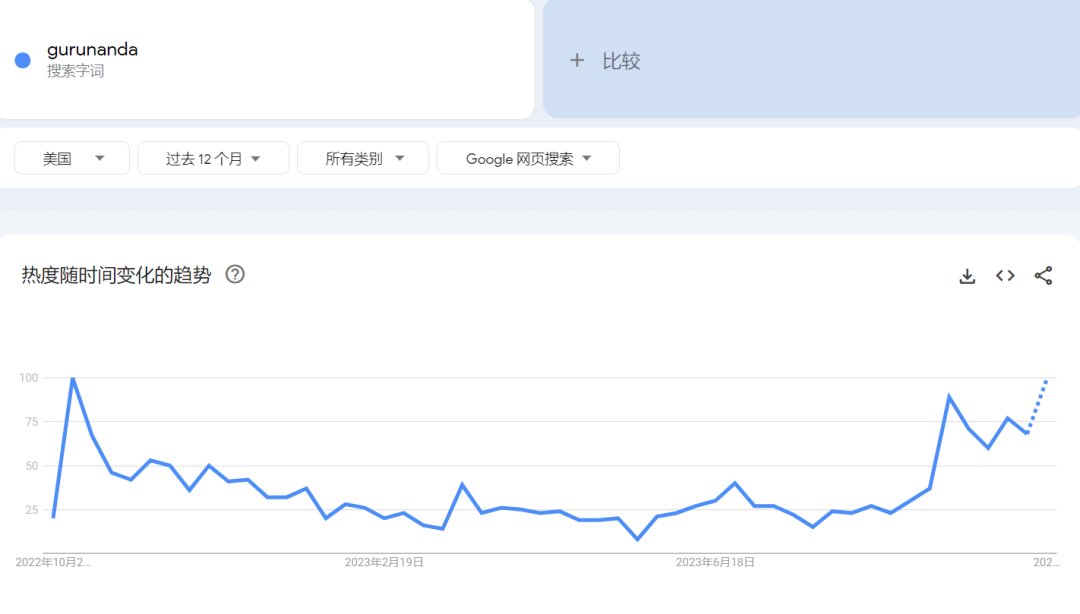
Task: Expand the Google 网页搜索 search type
Action: click(x=528, y=158)
